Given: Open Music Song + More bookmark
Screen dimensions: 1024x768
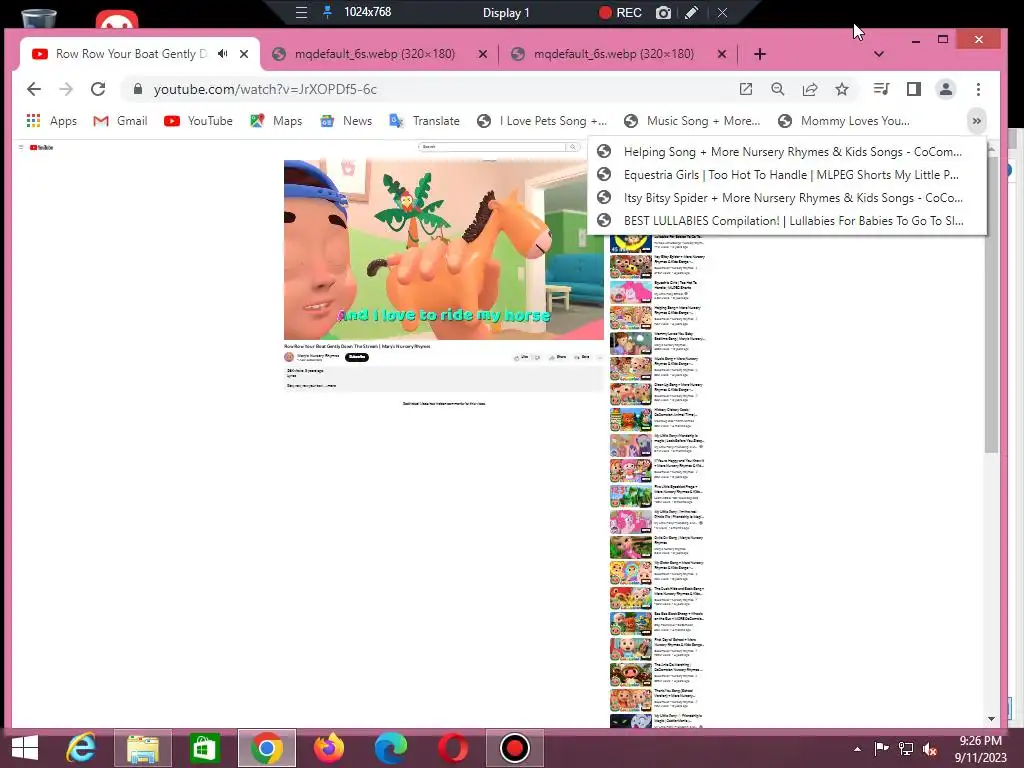Looking at the screenshot, I should pos(692,121).
